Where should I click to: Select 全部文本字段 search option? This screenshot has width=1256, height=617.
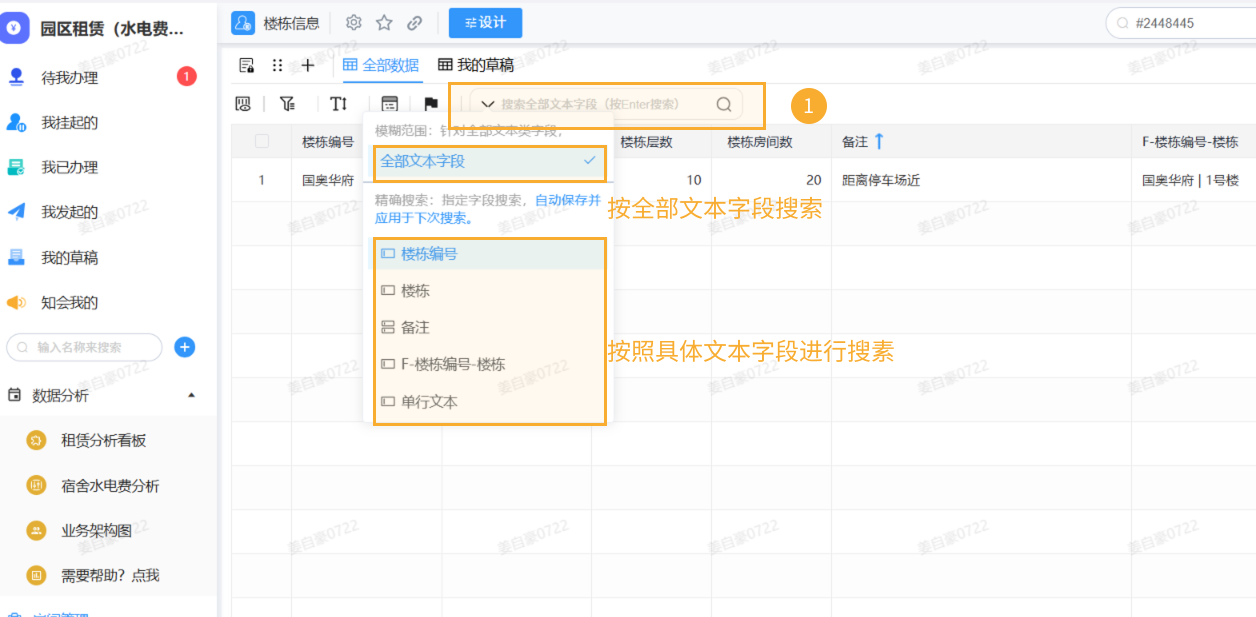click(x=489, y=161)
